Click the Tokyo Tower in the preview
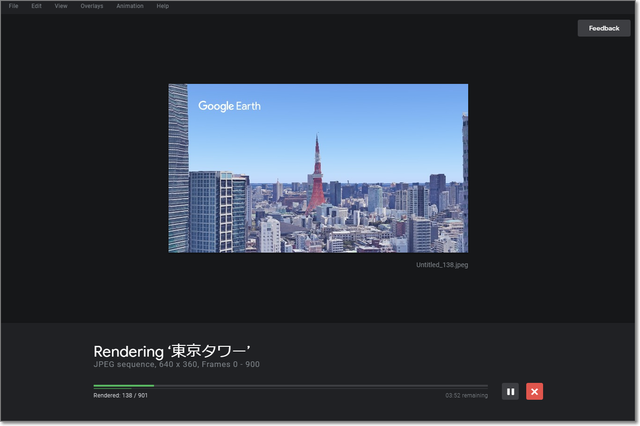The height and width of the screenshot is (426, 640). [x=317, y=175]
